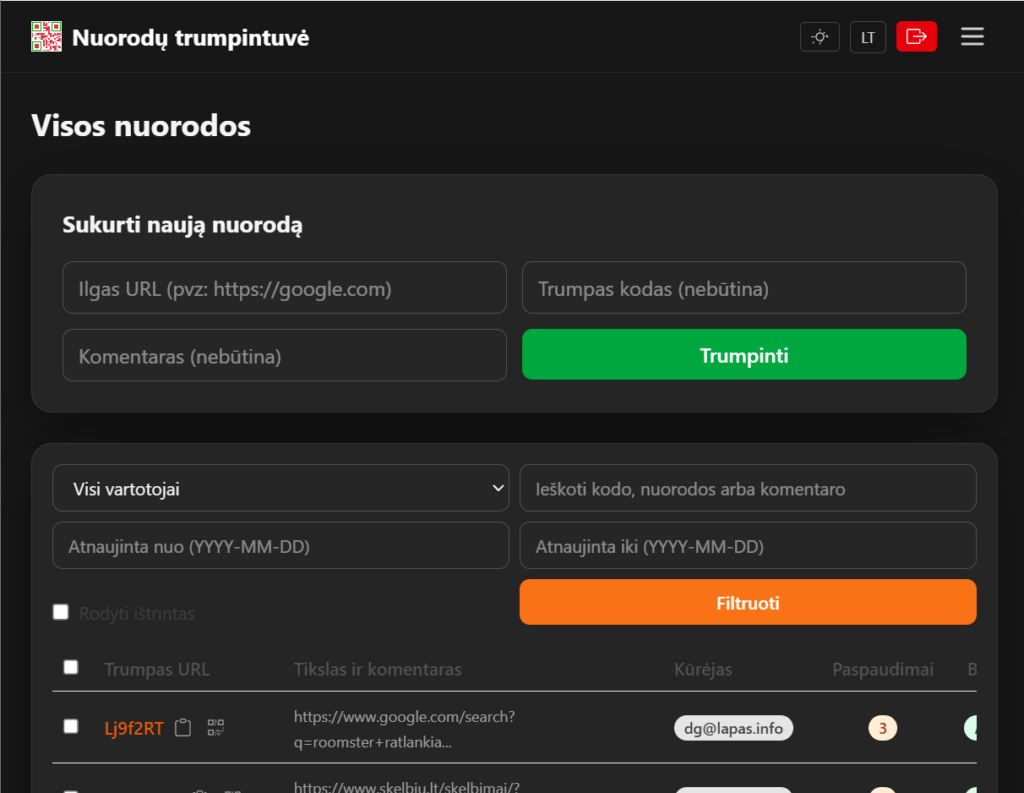Show the QR code for Lj9f2RT
The height and width of the screenshot is (793, 1024).
216,727
